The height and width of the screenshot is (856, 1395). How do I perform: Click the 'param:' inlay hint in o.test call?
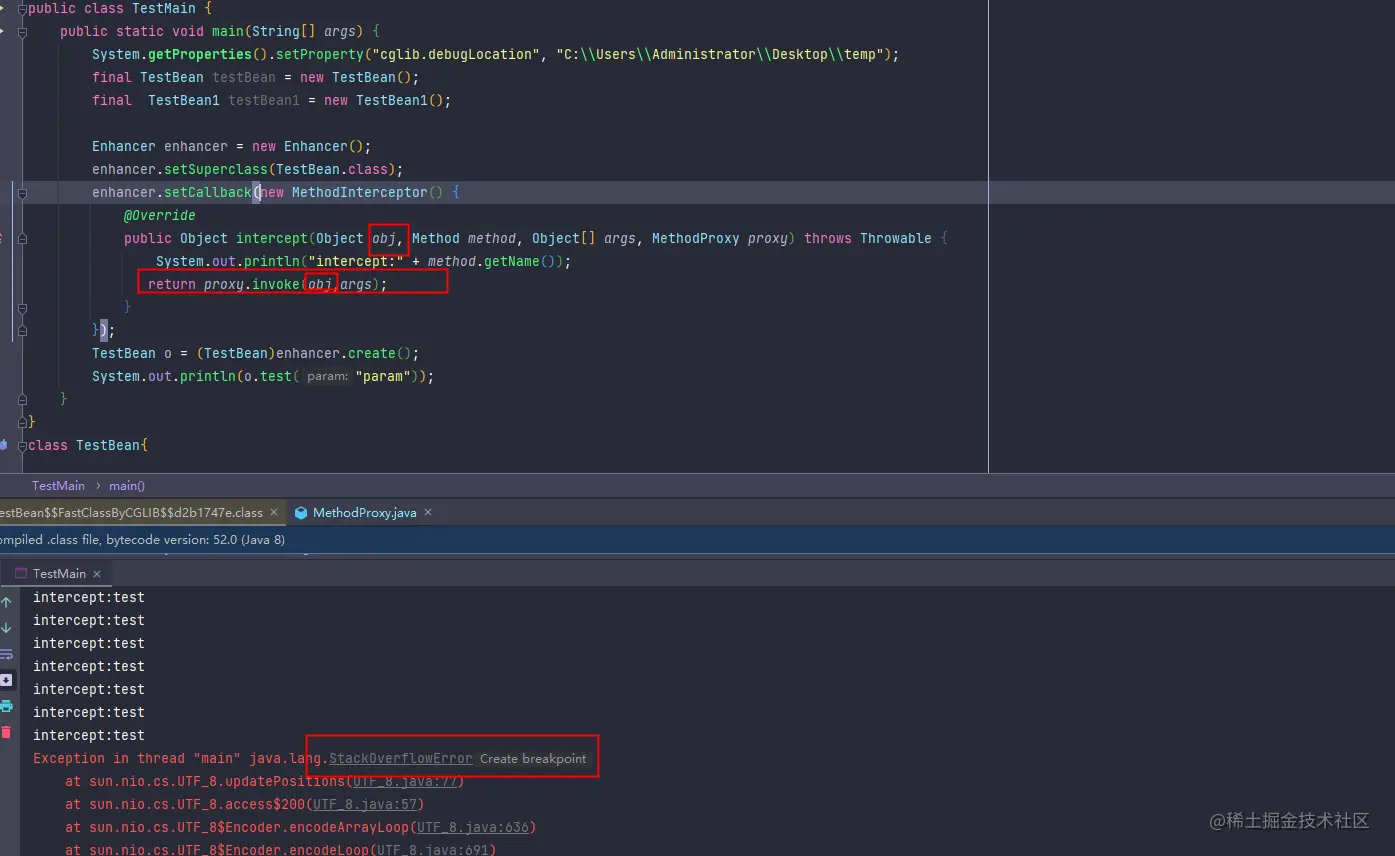pyautogui.click(x=327, y=377)
